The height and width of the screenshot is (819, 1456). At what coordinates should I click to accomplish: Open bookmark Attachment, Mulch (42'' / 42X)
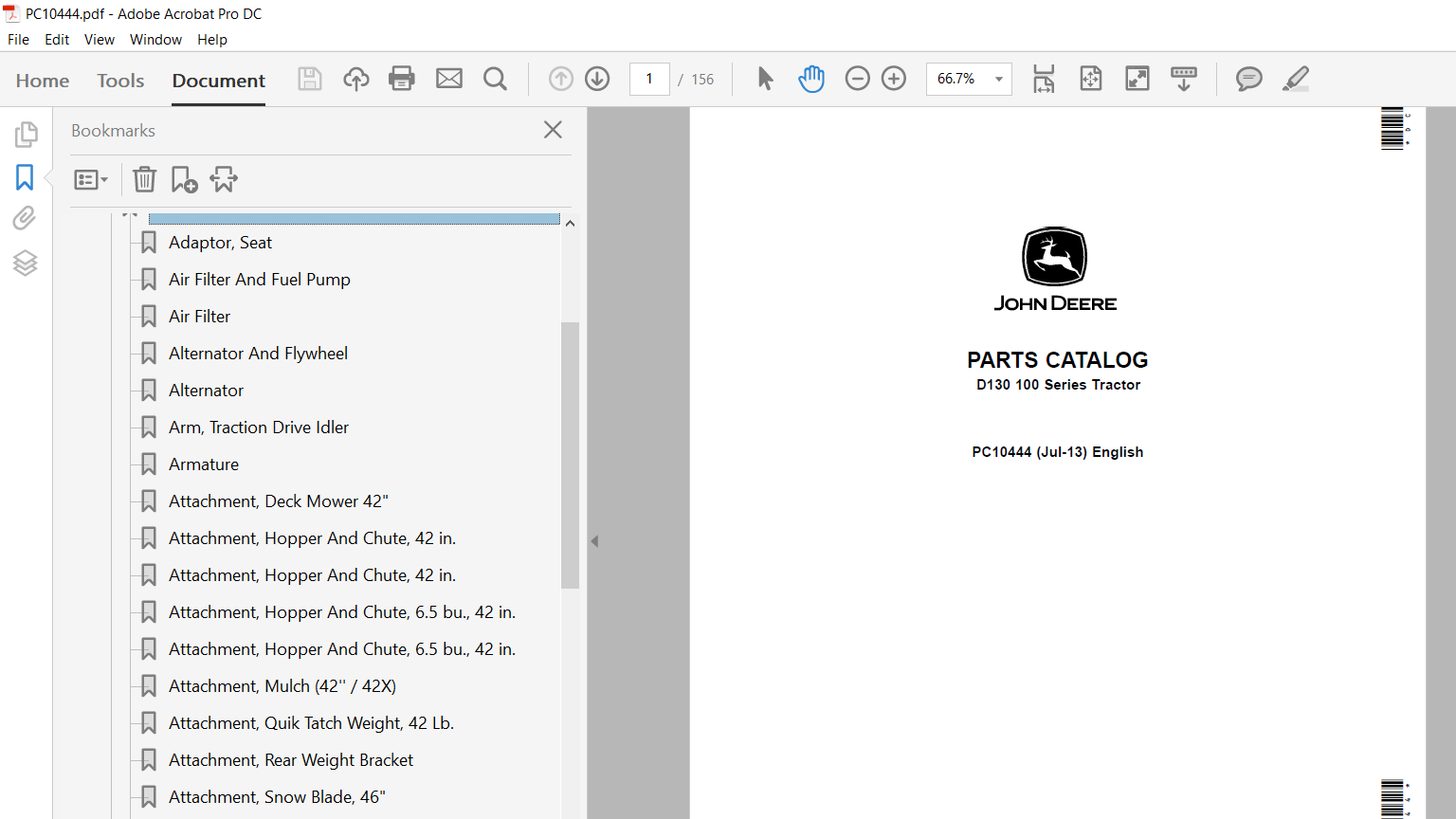click(x=282, y=686)
